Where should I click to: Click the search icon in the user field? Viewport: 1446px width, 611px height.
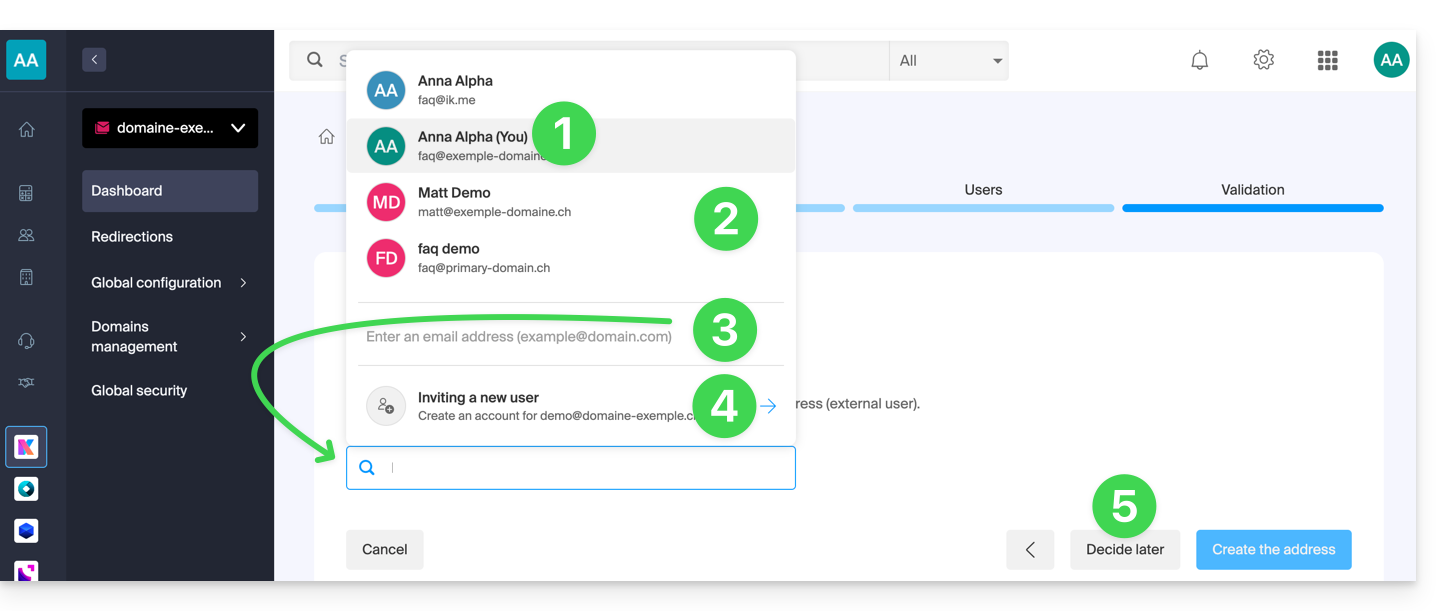click(367, 467)
